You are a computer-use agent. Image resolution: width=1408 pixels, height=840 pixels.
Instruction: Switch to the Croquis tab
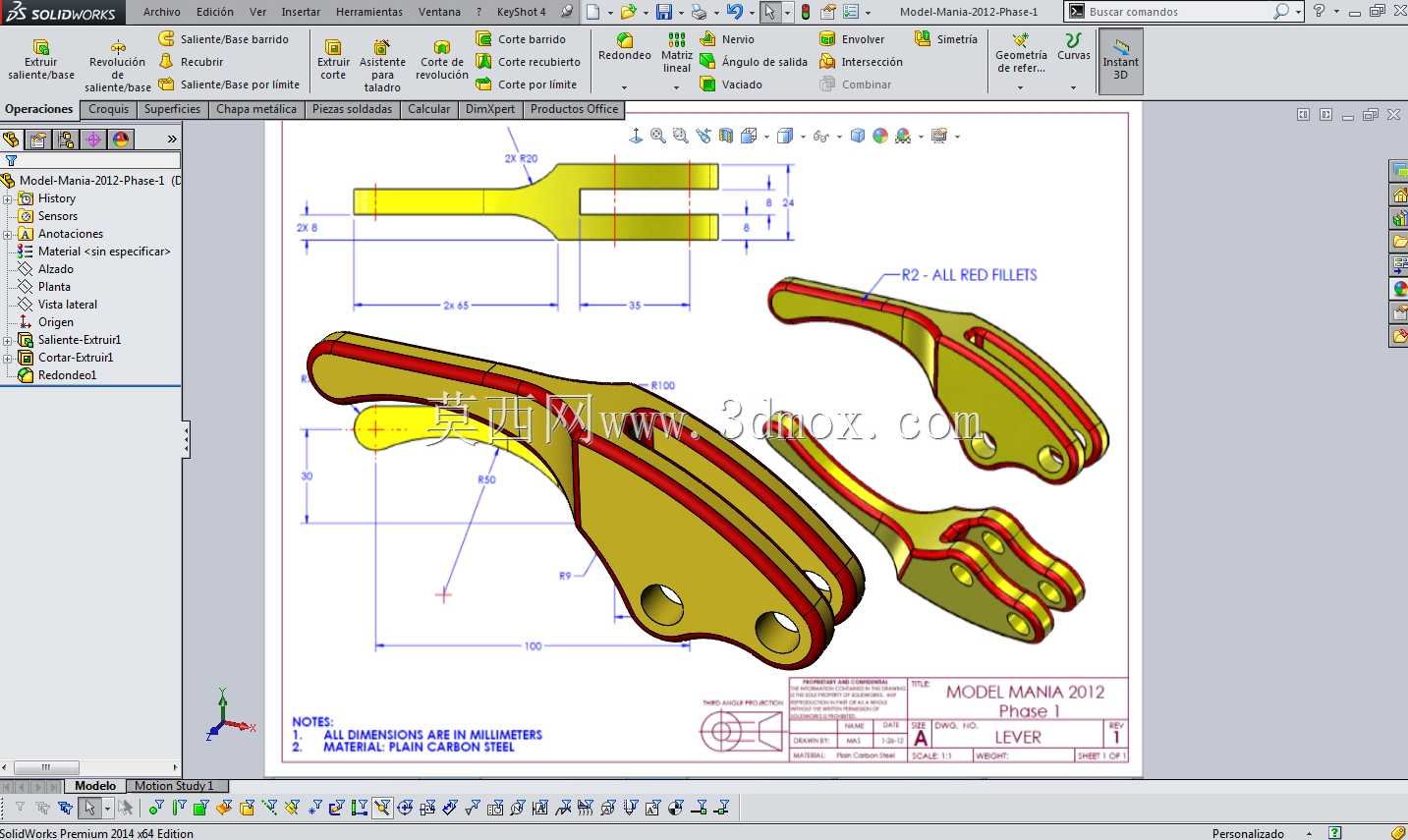tap(108, 109)
